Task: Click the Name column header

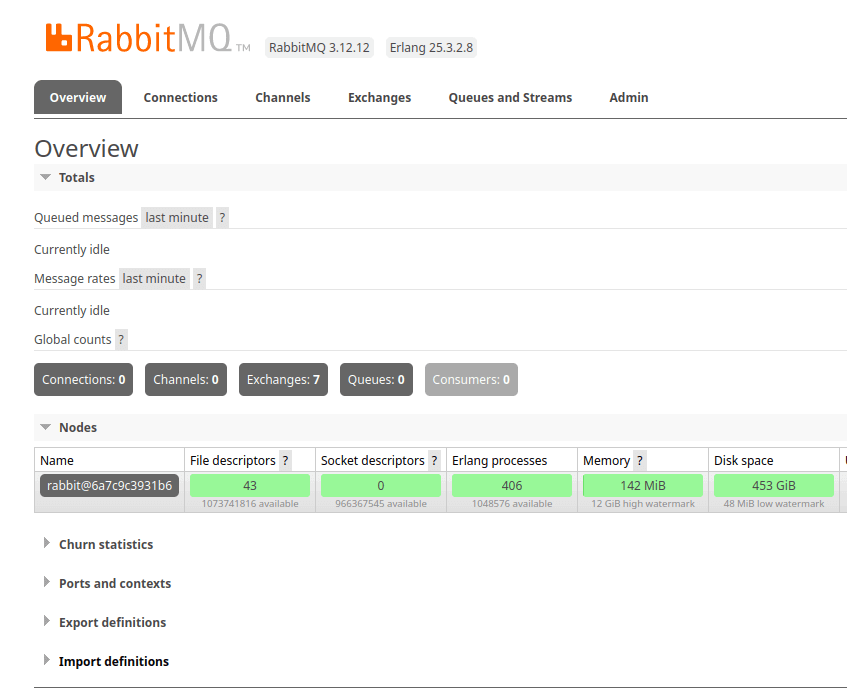Action: (x=57, y=461)
